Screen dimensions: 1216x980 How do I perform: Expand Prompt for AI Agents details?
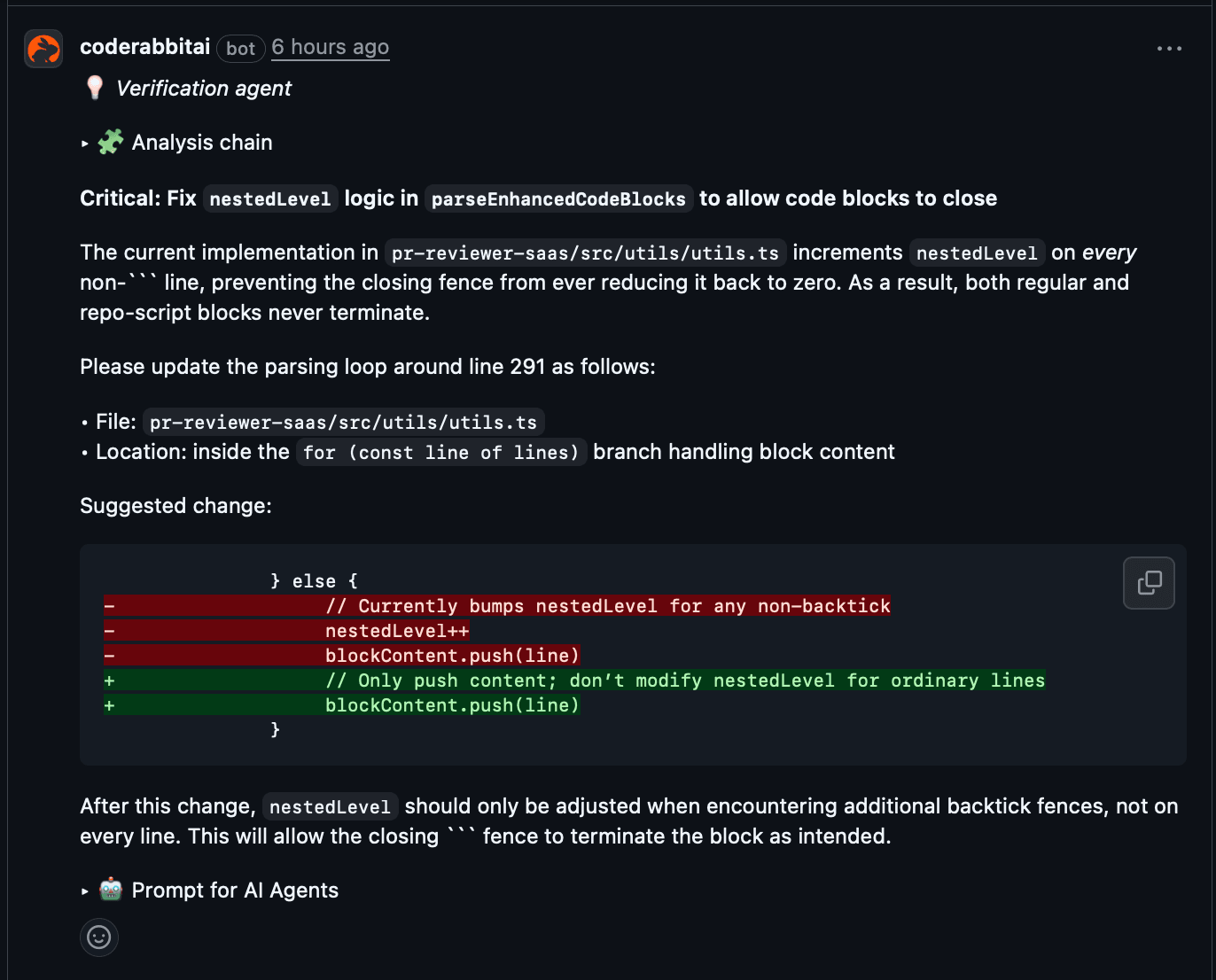click(x=85, y=891)
